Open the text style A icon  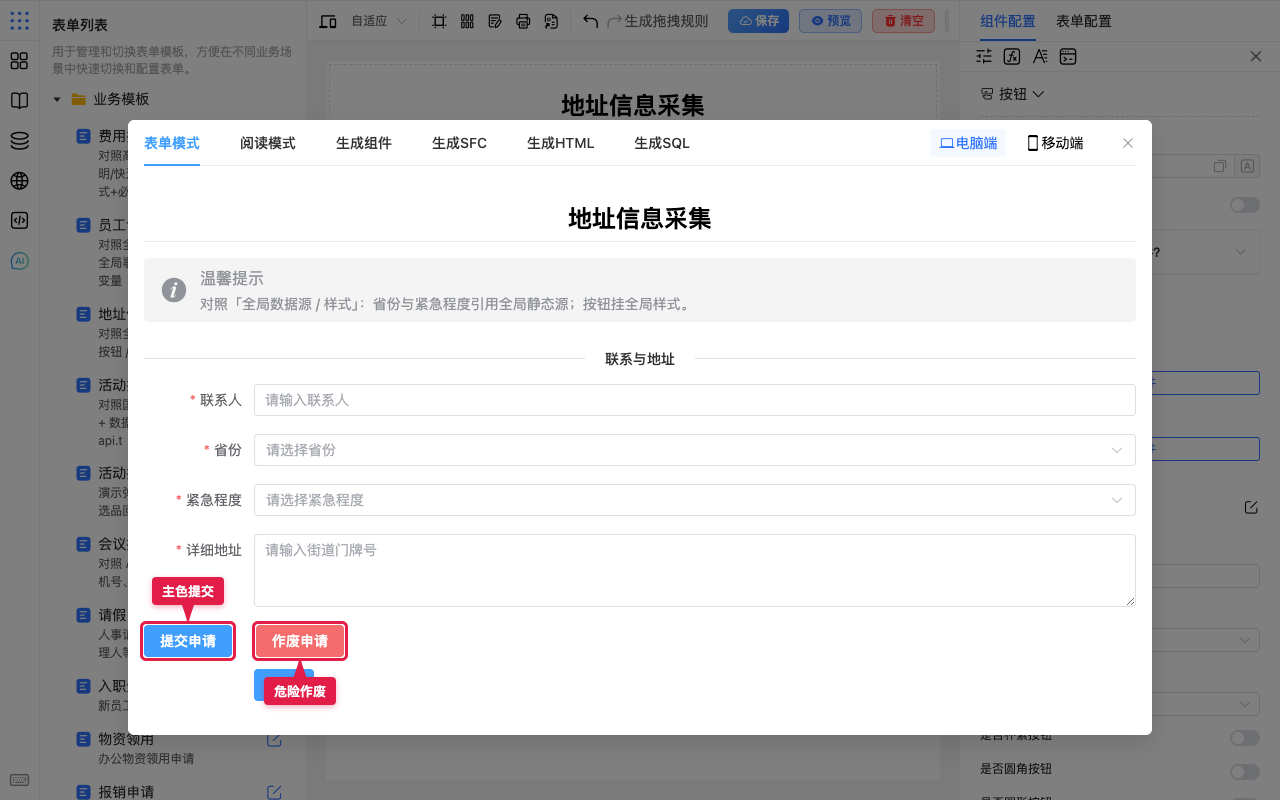[x=1040, y=56]
